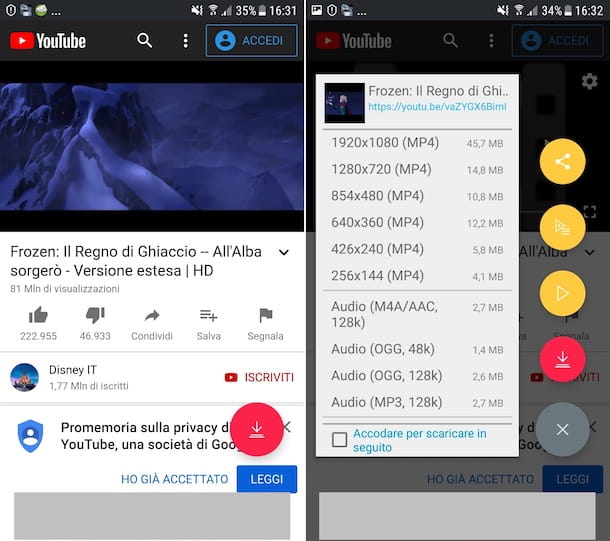Image resolution: width=610 pixels, height=541 pixels.
Task: Tap the yellow play floating button
Action: pos(562,293)
